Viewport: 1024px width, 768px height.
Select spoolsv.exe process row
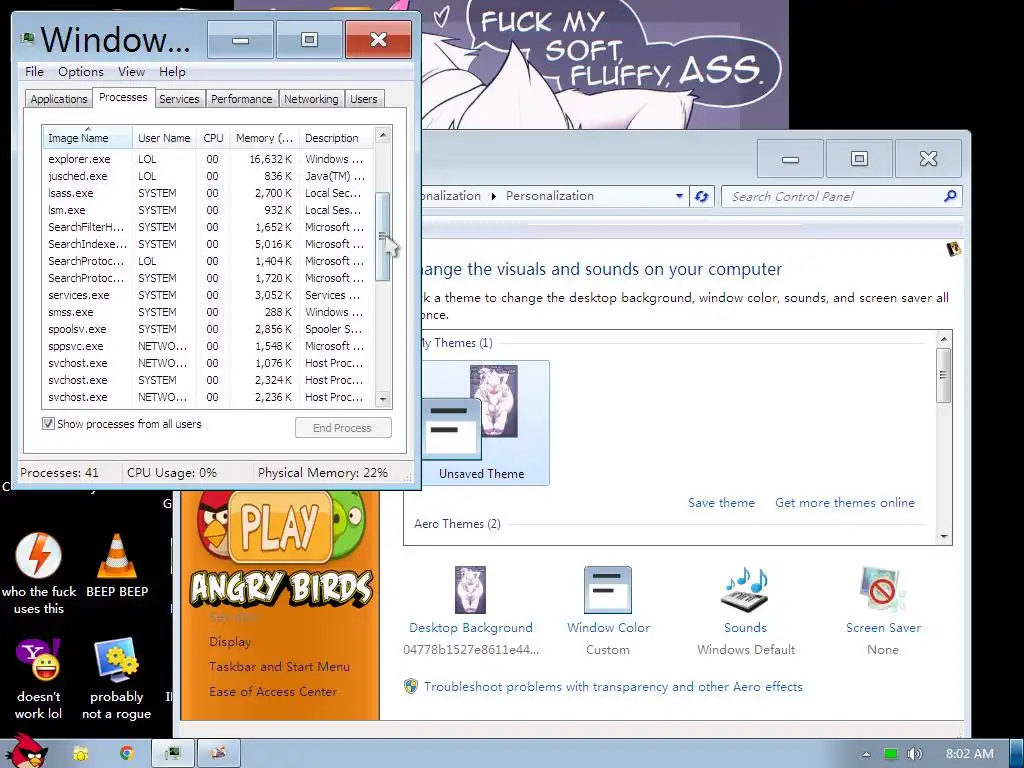coord(208,328)
